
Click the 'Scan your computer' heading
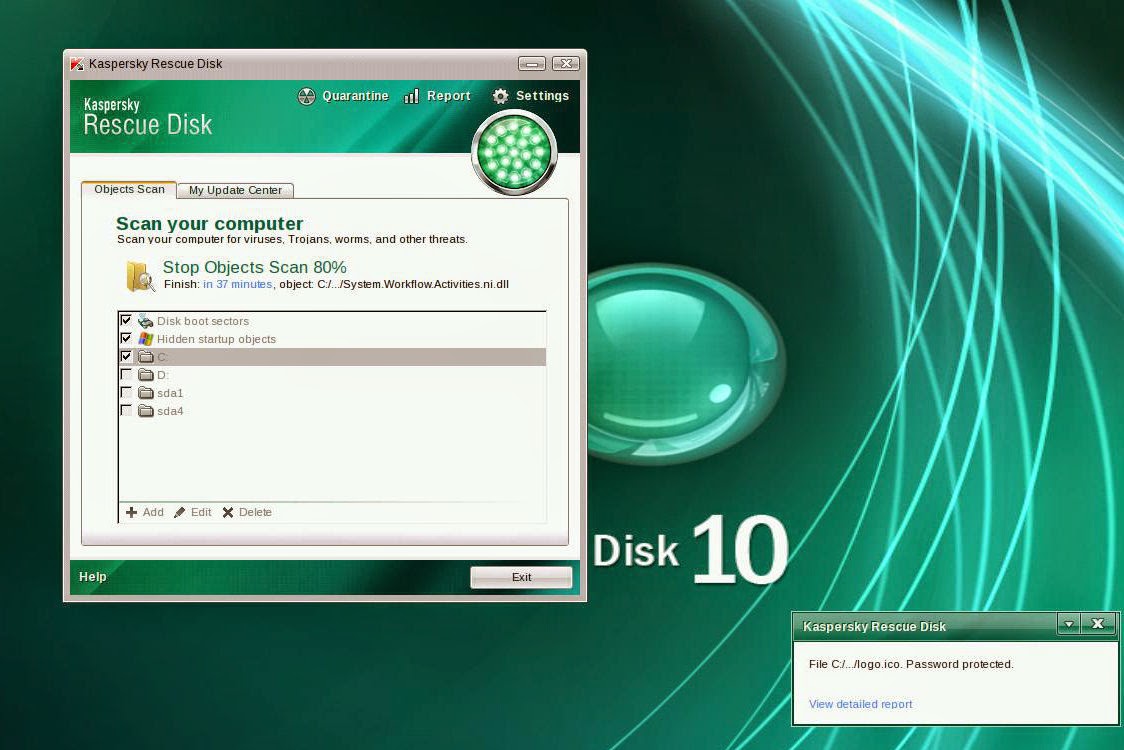click(209, 223)
